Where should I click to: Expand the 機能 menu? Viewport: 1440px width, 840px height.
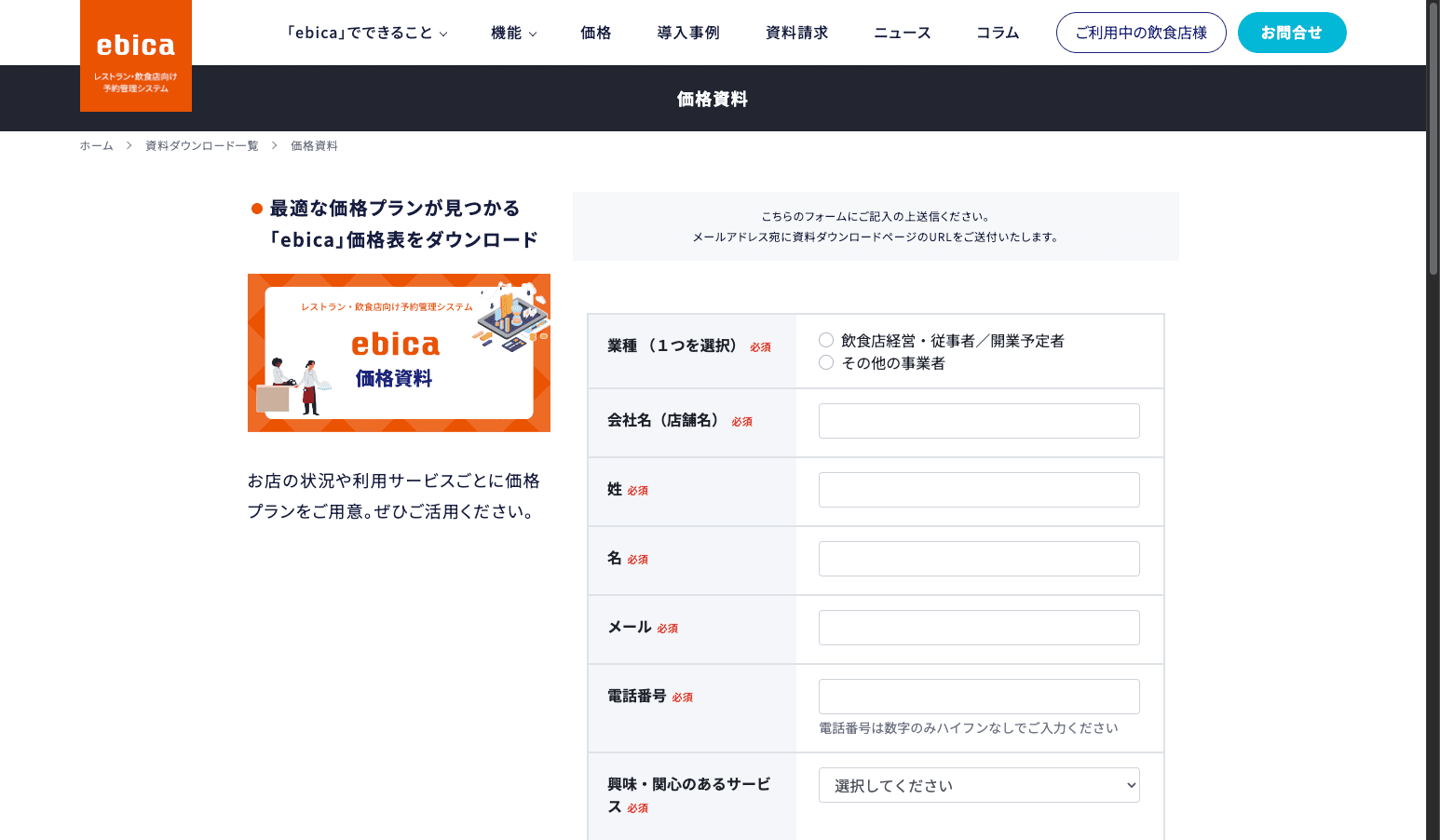(x=514, y=33)
